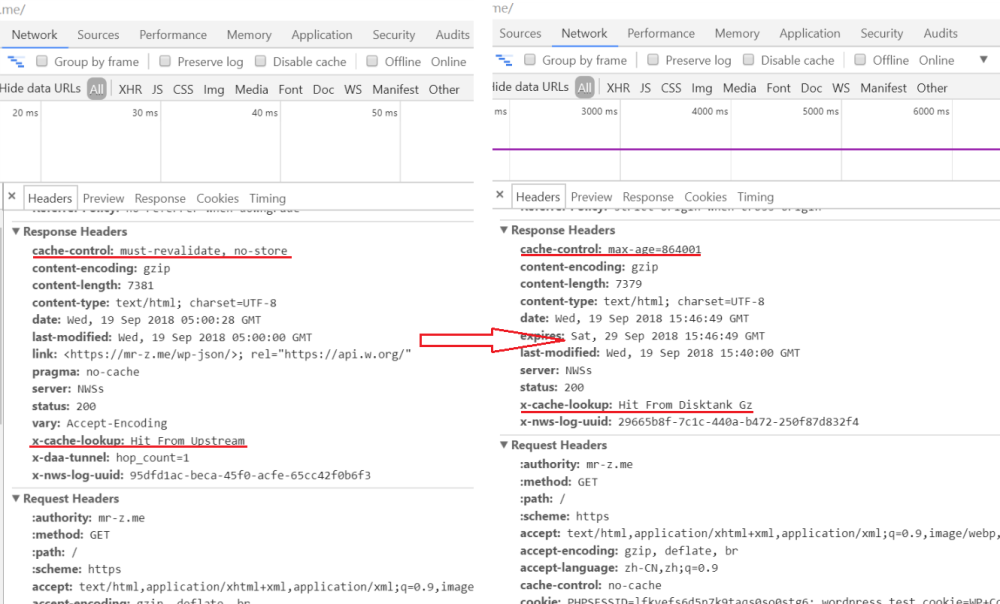The width and height of the screenshot is (1000, 604).
Task: Filter by XHR in left panel
Action: click(x=130, y=89)
